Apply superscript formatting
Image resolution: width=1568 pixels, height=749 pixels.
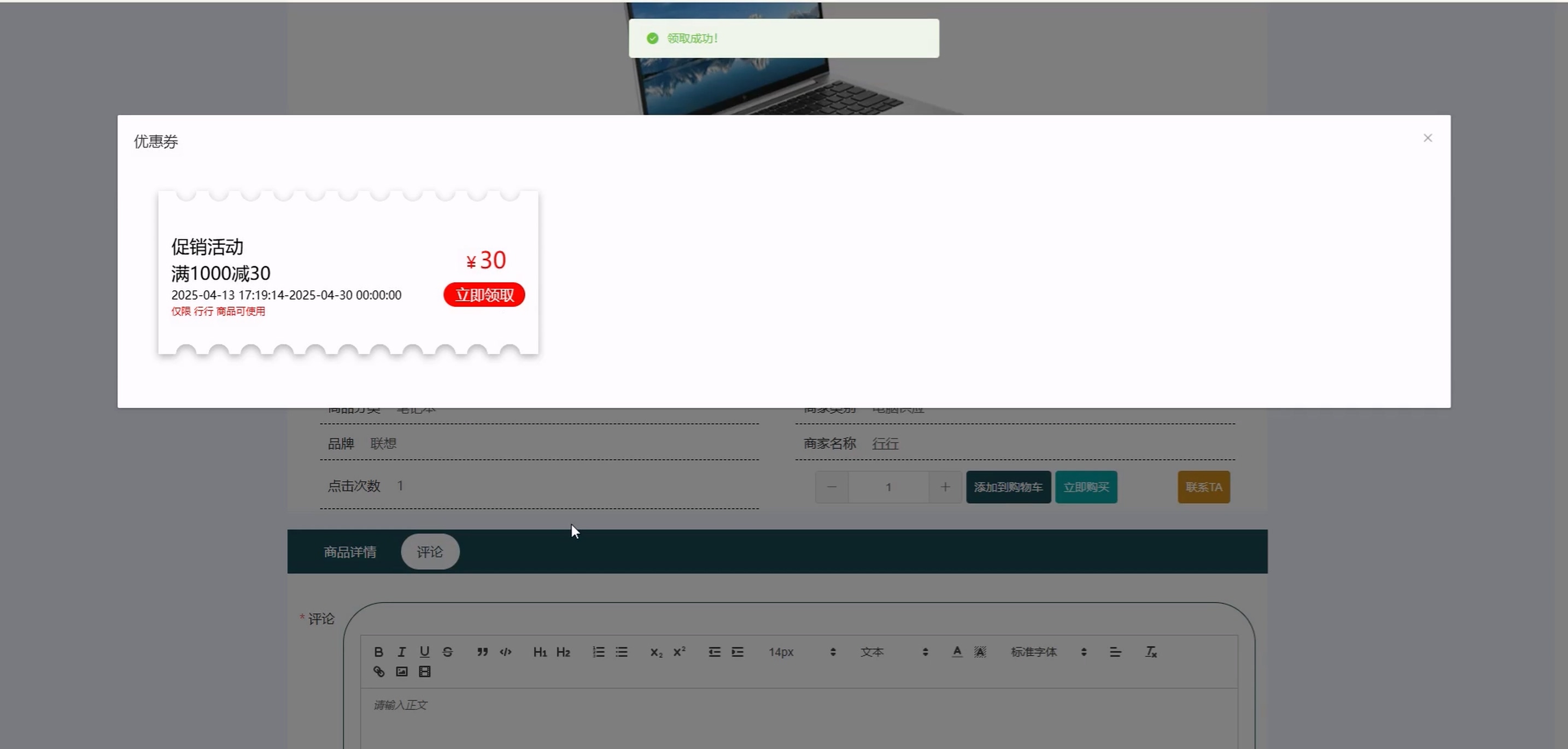point(680,652)
